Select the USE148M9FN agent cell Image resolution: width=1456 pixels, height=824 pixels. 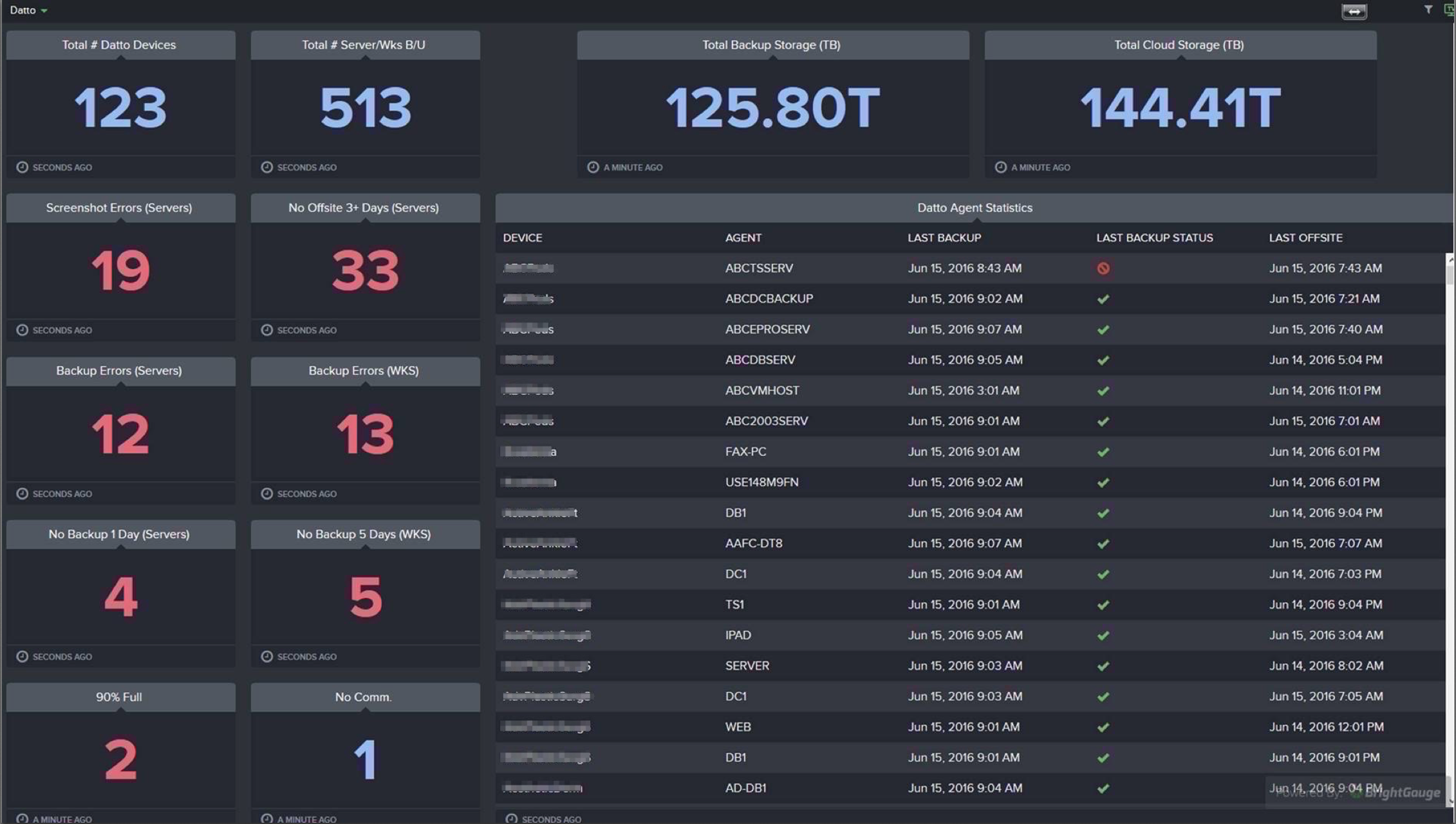coord(761,482)
